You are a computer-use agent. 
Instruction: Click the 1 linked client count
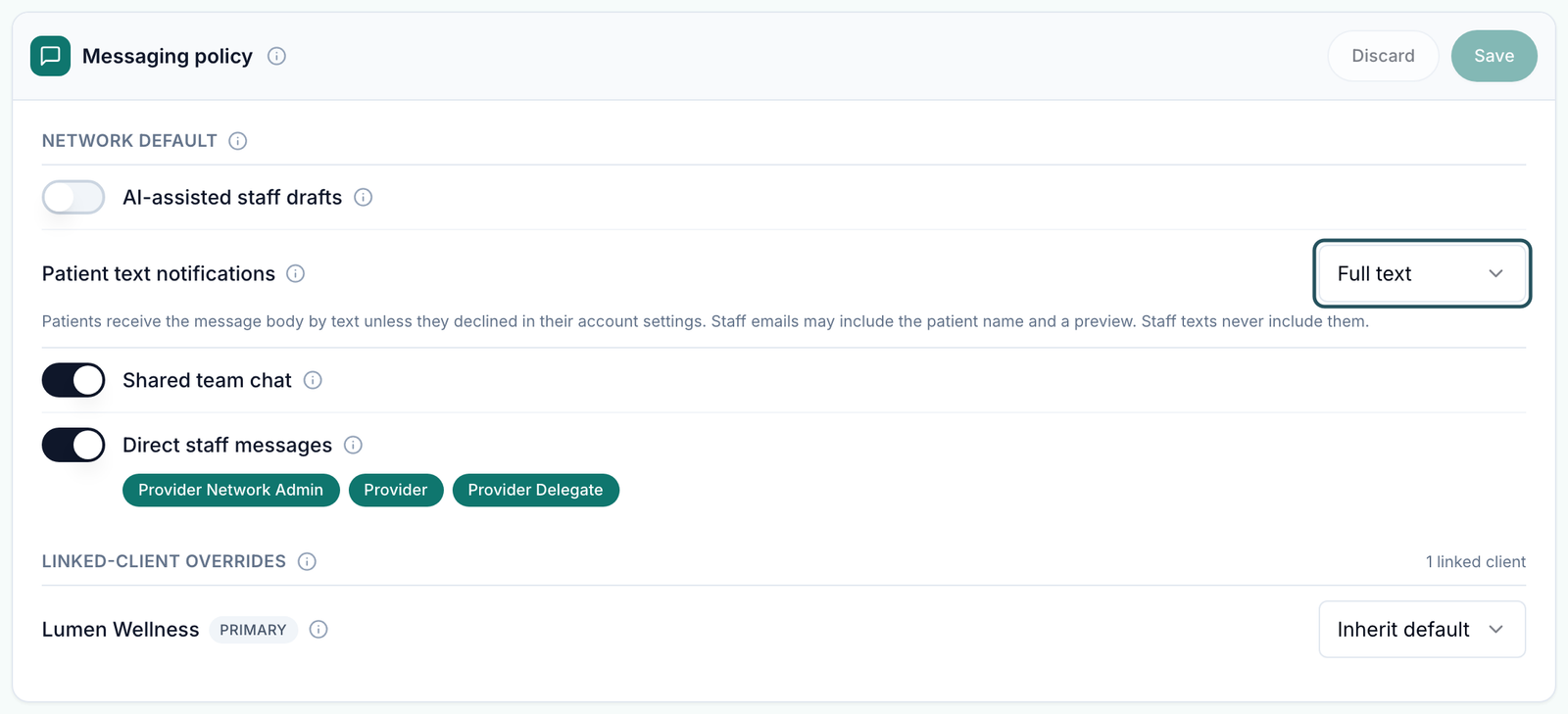pyautogui.click(x=1475, y=561)
